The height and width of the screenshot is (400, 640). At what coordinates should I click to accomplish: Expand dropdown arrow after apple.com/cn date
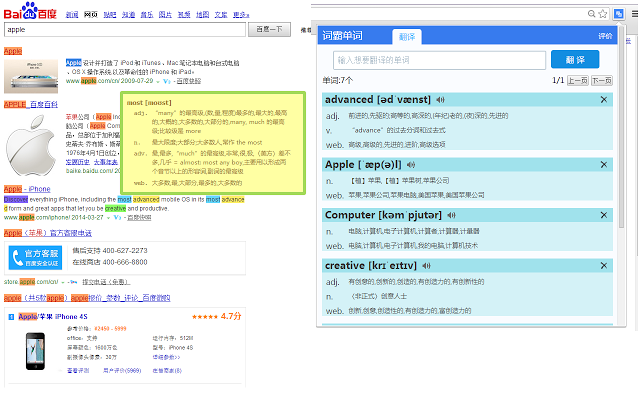pos(158,82)
